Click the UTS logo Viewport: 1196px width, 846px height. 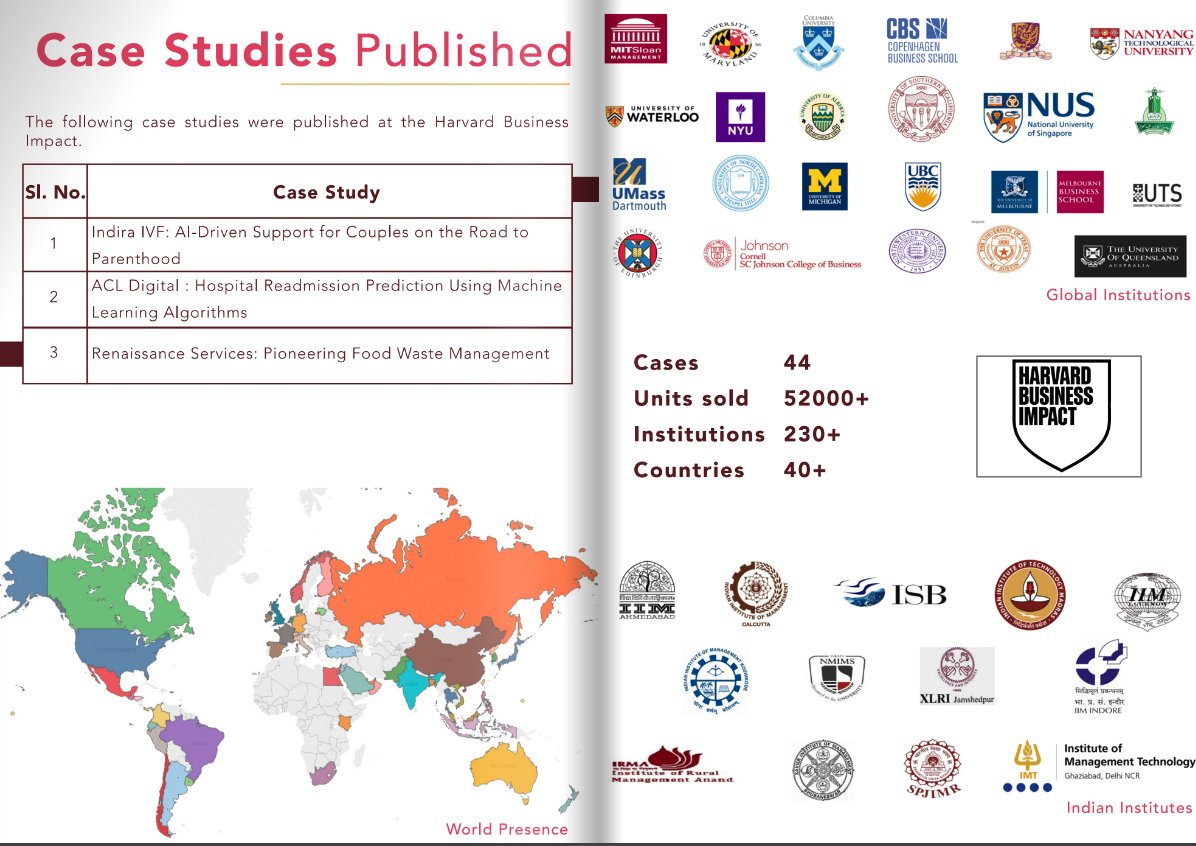(1157, 195)
